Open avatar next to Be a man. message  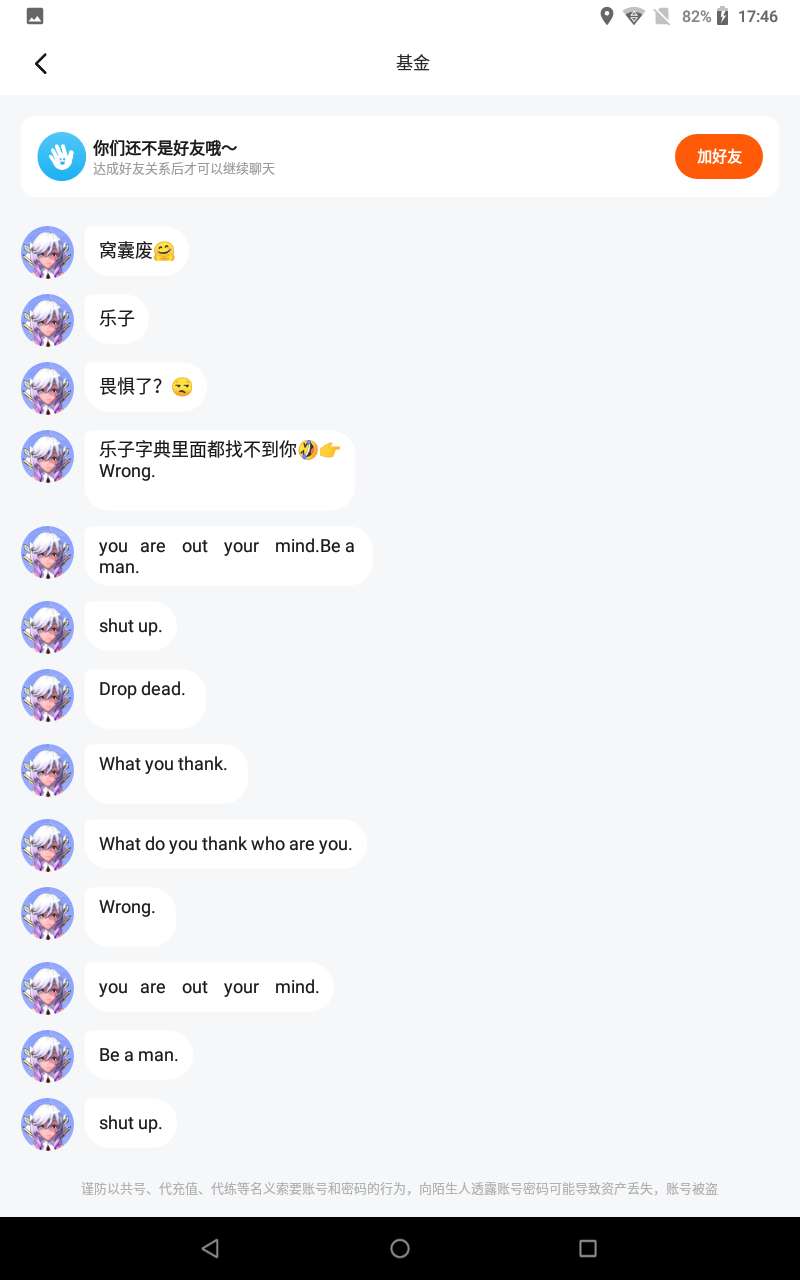(x=48, y=1056)
